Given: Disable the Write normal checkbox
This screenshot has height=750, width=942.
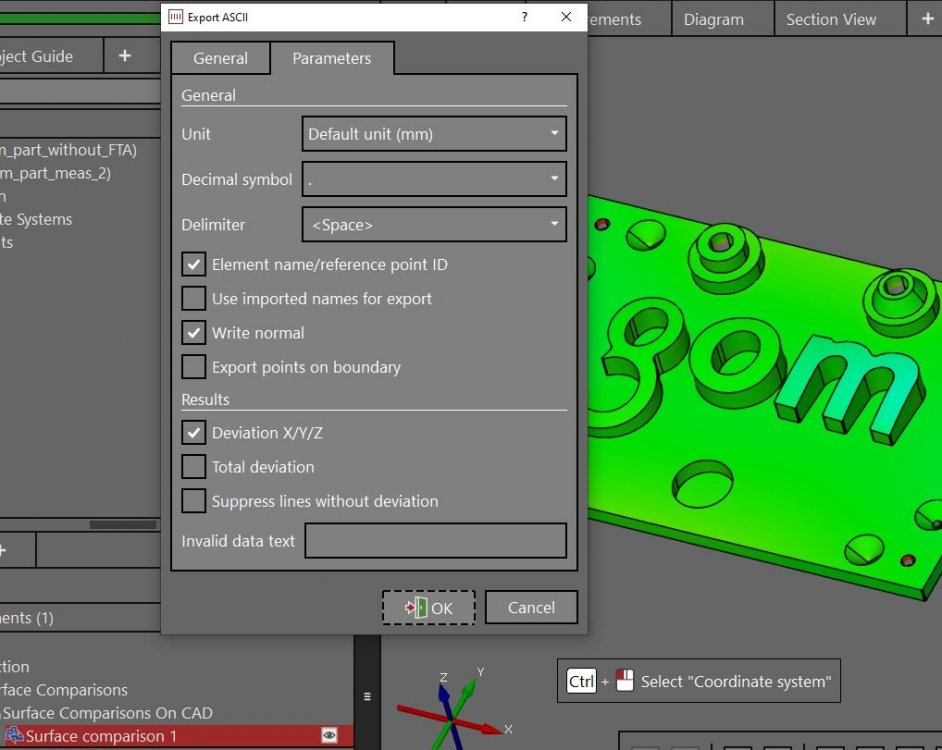Looking at the screenshot, I should coord(193,333).
